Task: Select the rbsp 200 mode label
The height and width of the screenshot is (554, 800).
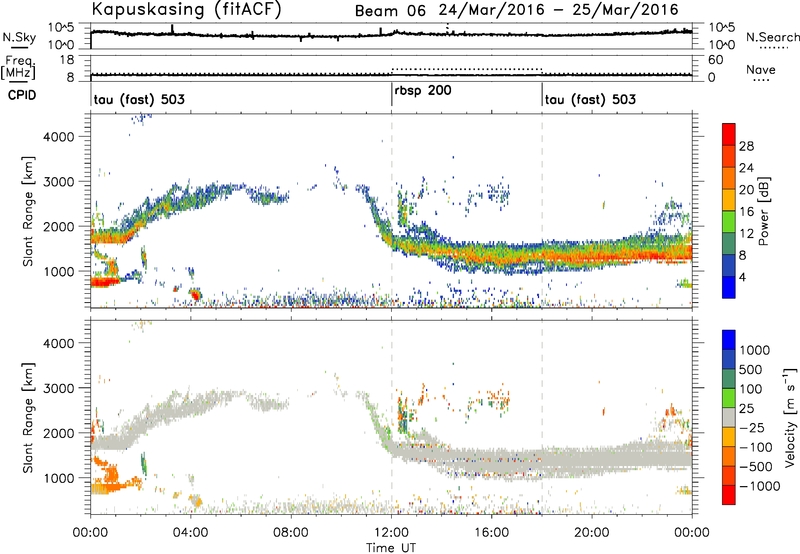Action: [x=423, y=91]
